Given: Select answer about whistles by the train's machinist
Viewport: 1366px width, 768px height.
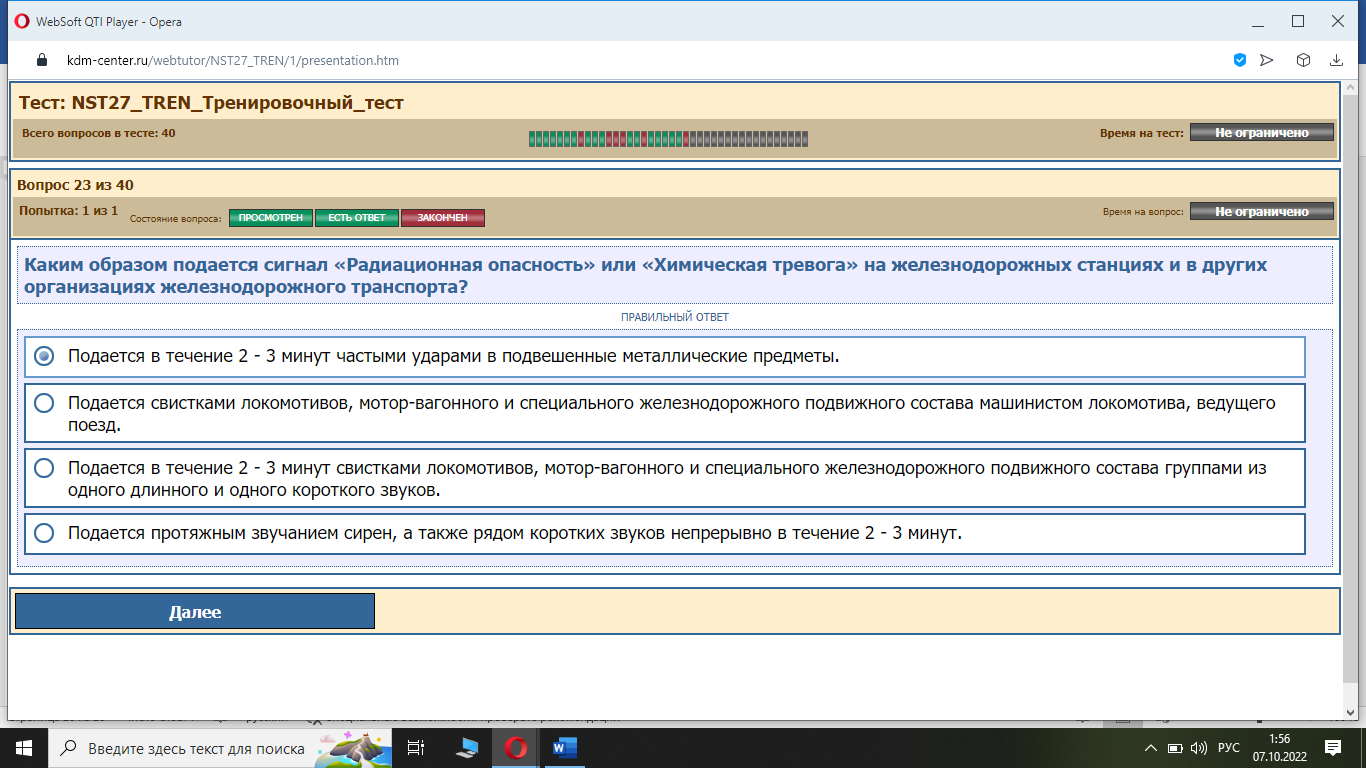Looking at the screenshot, I should pos(665,413).
